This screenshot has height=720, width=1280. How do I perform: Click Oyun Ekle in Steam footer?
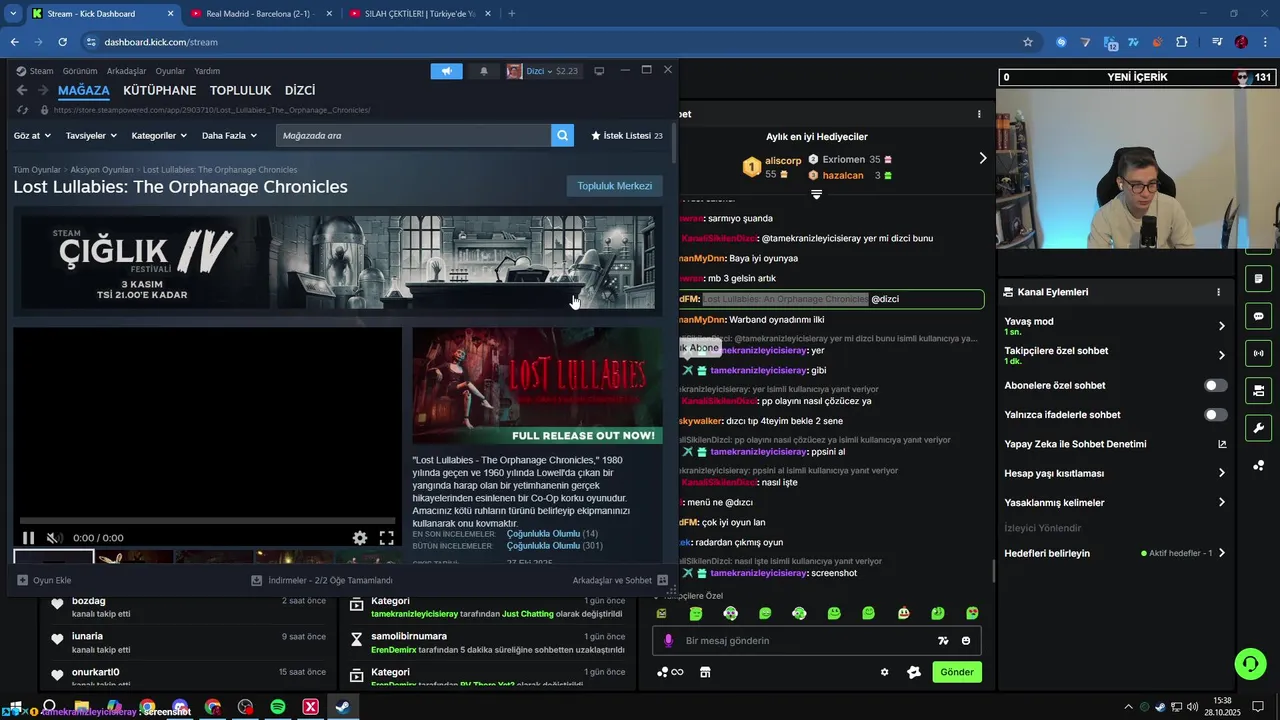44,580
